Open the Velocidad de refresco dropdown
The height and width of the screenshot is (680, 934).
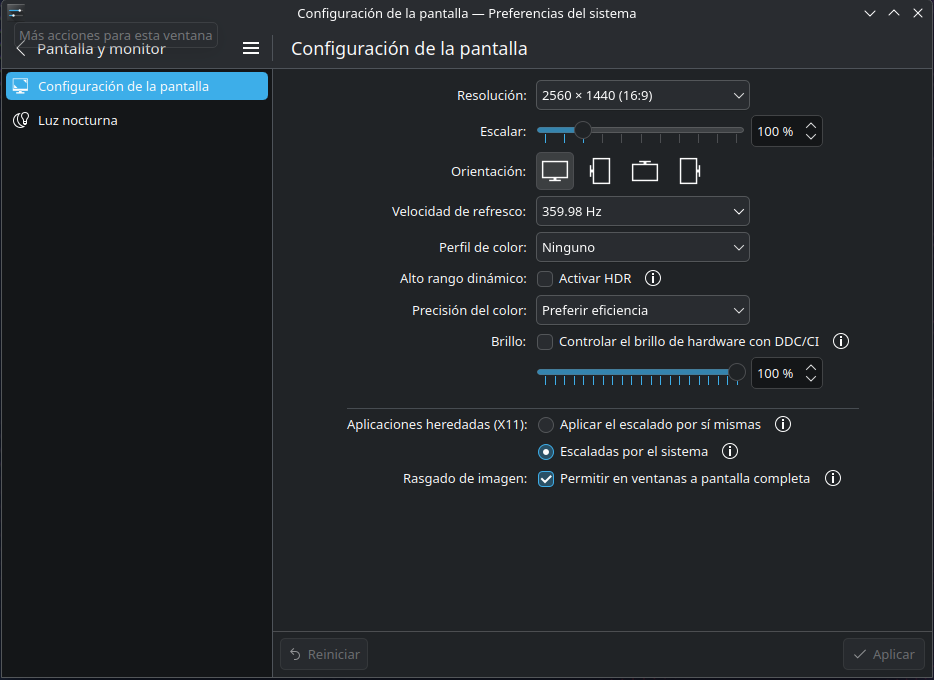point(643,211)
